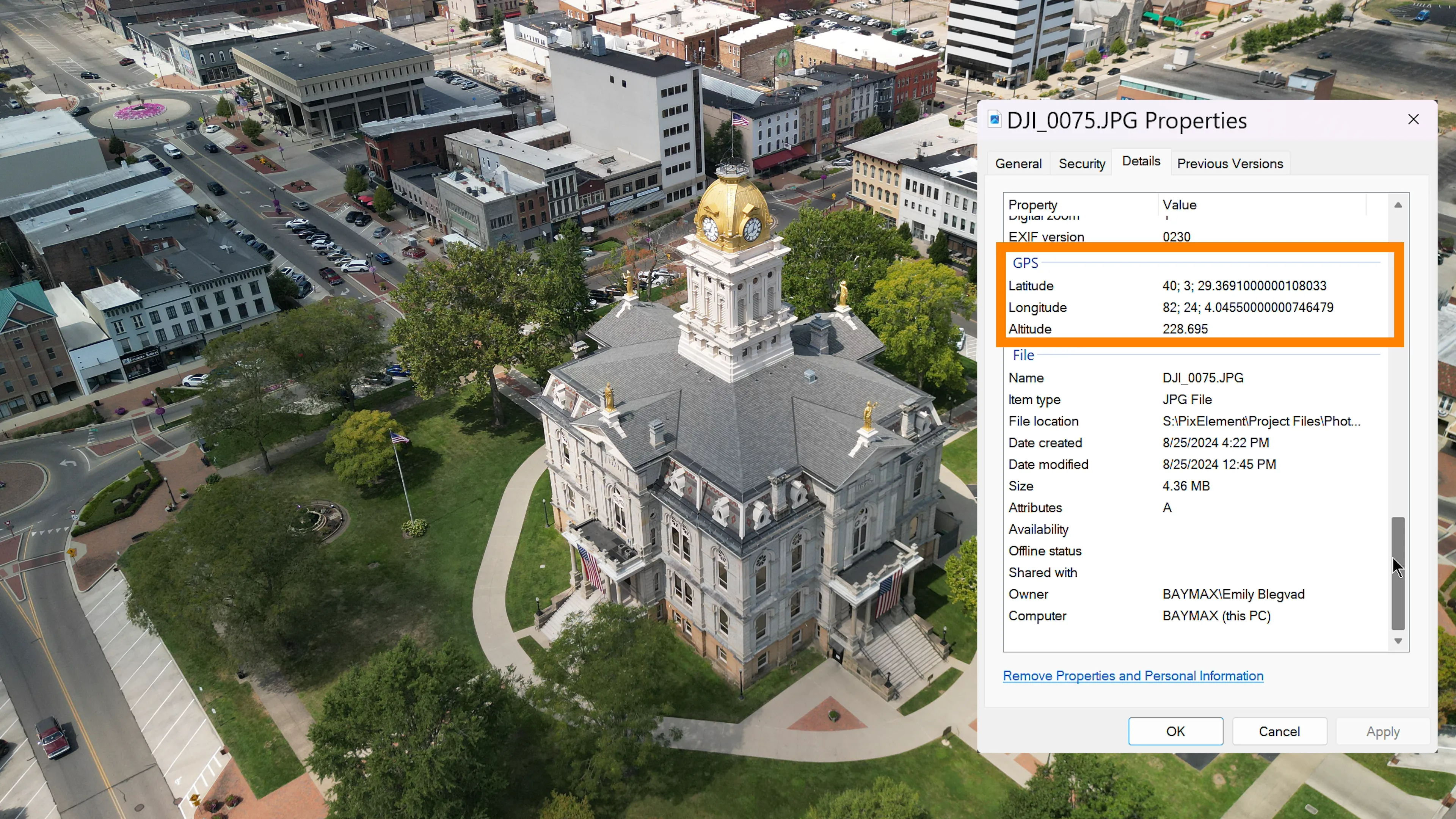Click the Altitude value 228.695
The height and width of the screenshot is (819, 1456).
pyautogui.click(x=1185, y=329)
